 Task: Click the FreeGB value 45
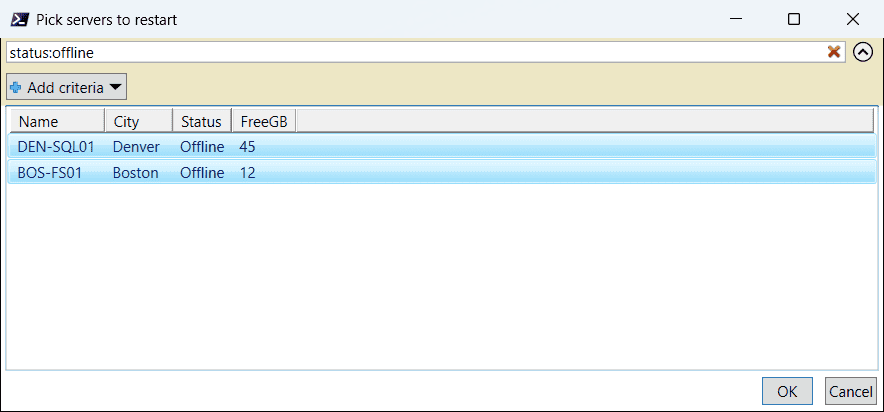pyautogui.click(x=247, y=147)
